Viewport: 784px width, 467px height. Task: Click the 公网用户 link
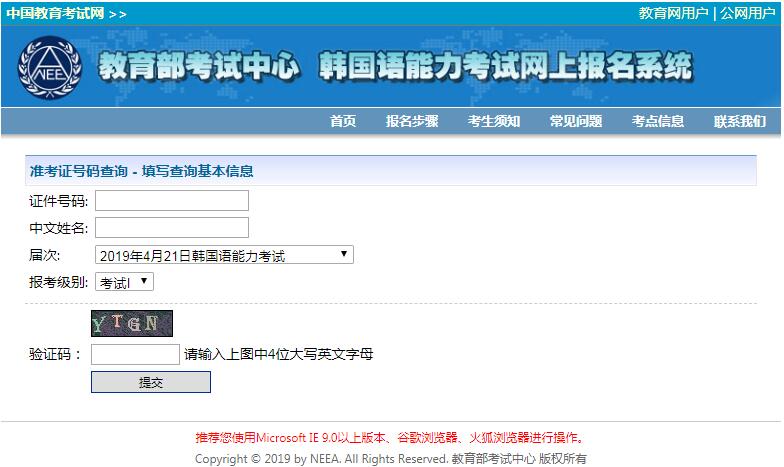click(x=748, y=13)
